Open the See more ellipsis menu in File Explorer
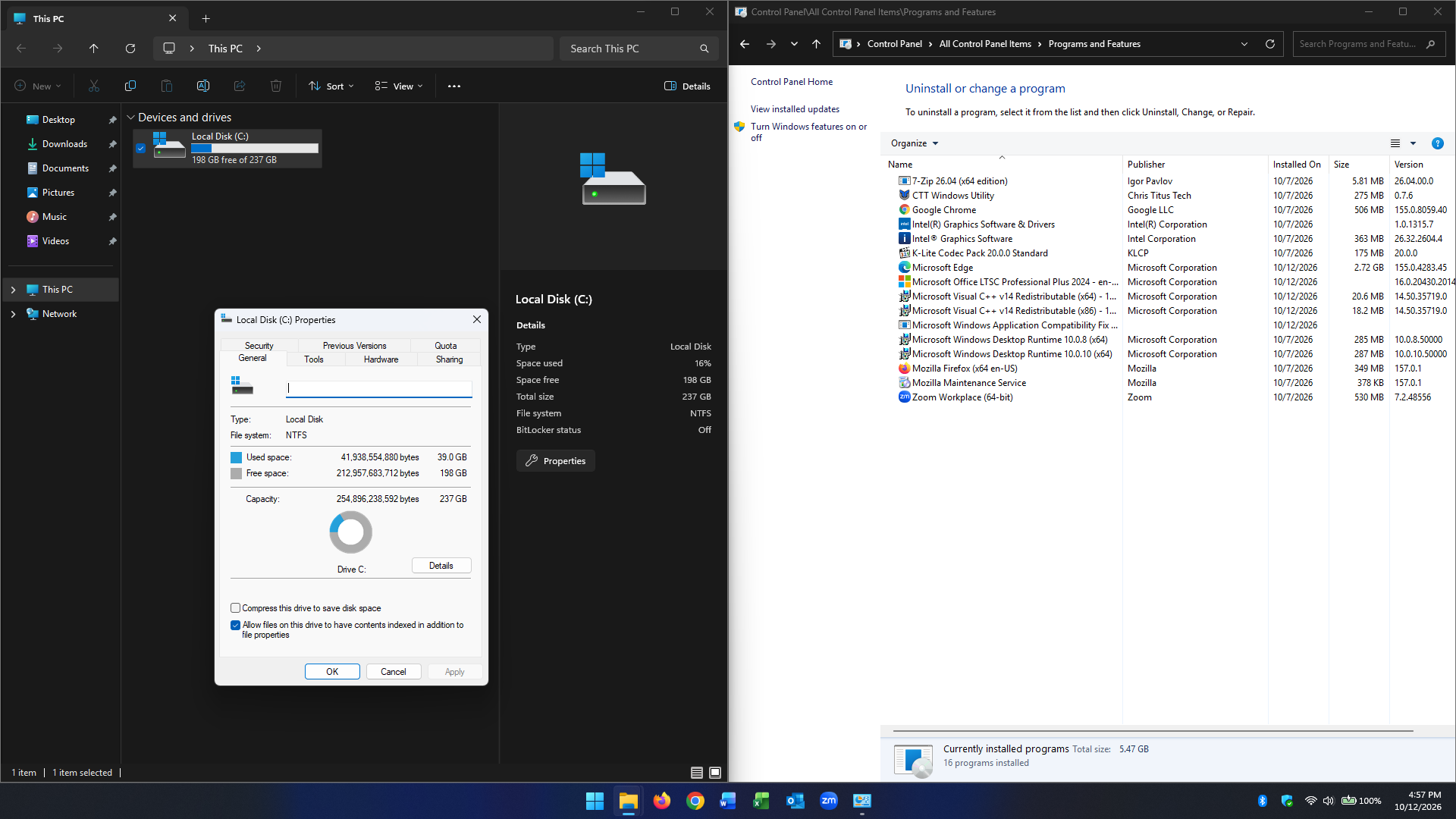Screen dimensions: 1456x819 pyautogui.click(x=454, y=86)
